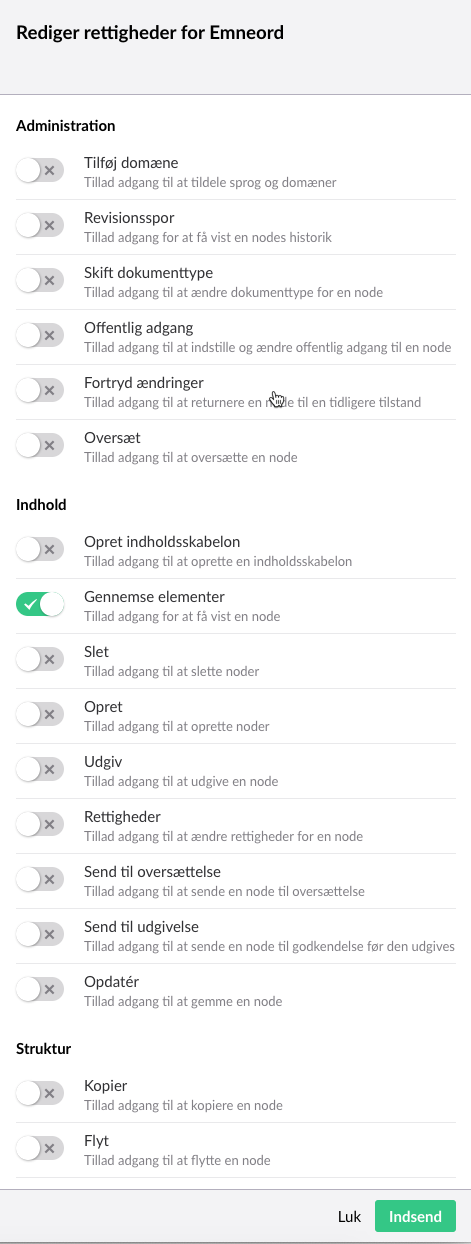This screenshot has height=1244, width=471.
Task: Enable Skift dokumenttype permission
Action: click(40, 281)
